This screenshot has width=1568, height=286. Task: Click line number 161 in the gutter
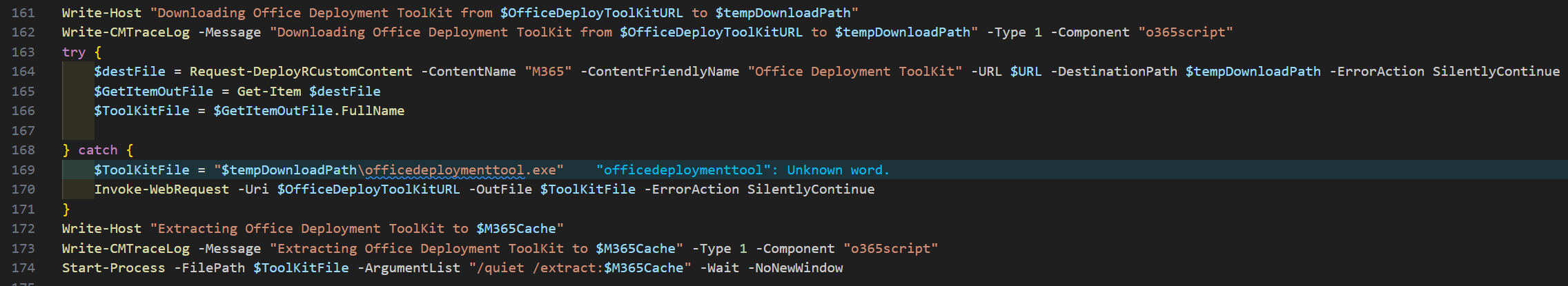(23, 13)
